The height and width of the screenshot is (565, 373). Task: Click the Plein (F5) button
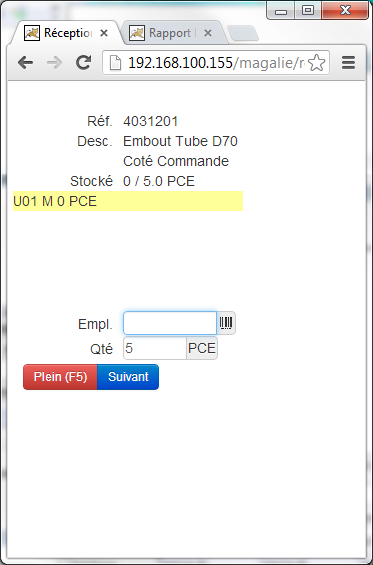pyautogui.click(x=60, y=377)
